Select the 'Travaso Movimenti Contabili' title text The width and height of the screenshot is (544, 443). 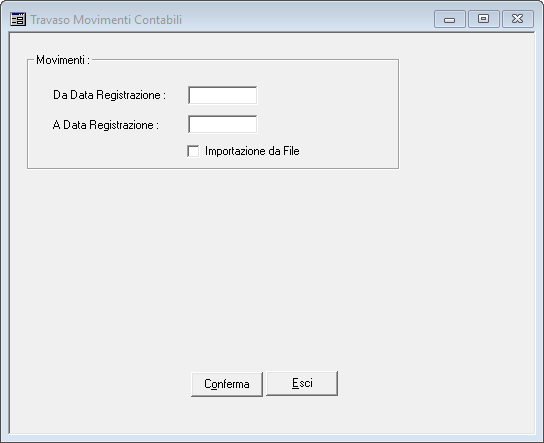click(106, 20)
